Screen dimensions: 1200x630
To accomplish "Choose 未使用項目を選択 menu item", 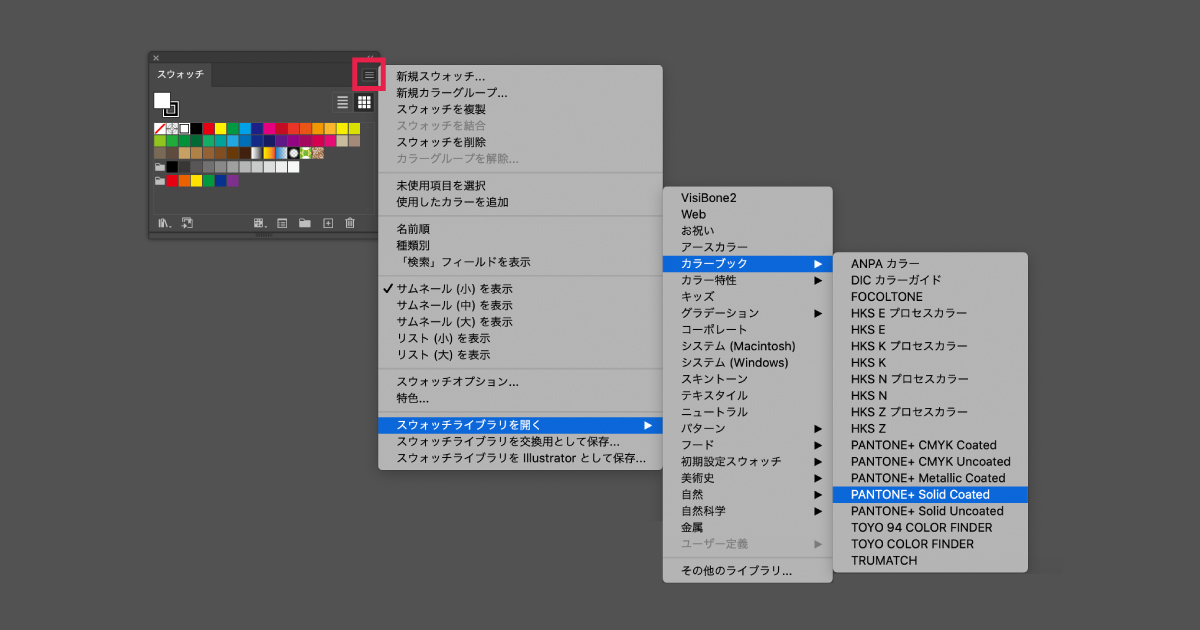I will coord(520,186).
